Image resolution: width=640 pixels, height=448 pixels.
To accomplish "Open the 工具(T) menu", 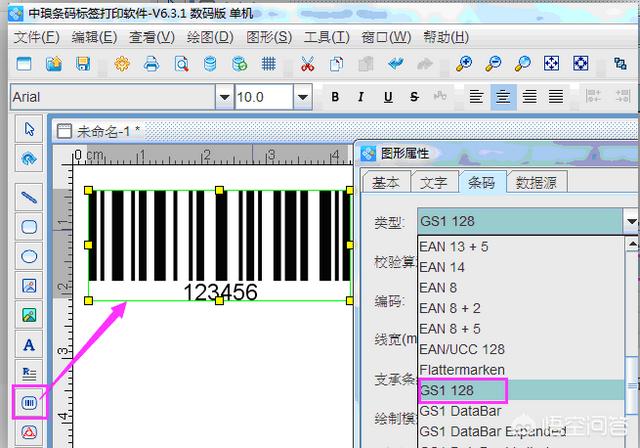I will [x=327, y=38].
